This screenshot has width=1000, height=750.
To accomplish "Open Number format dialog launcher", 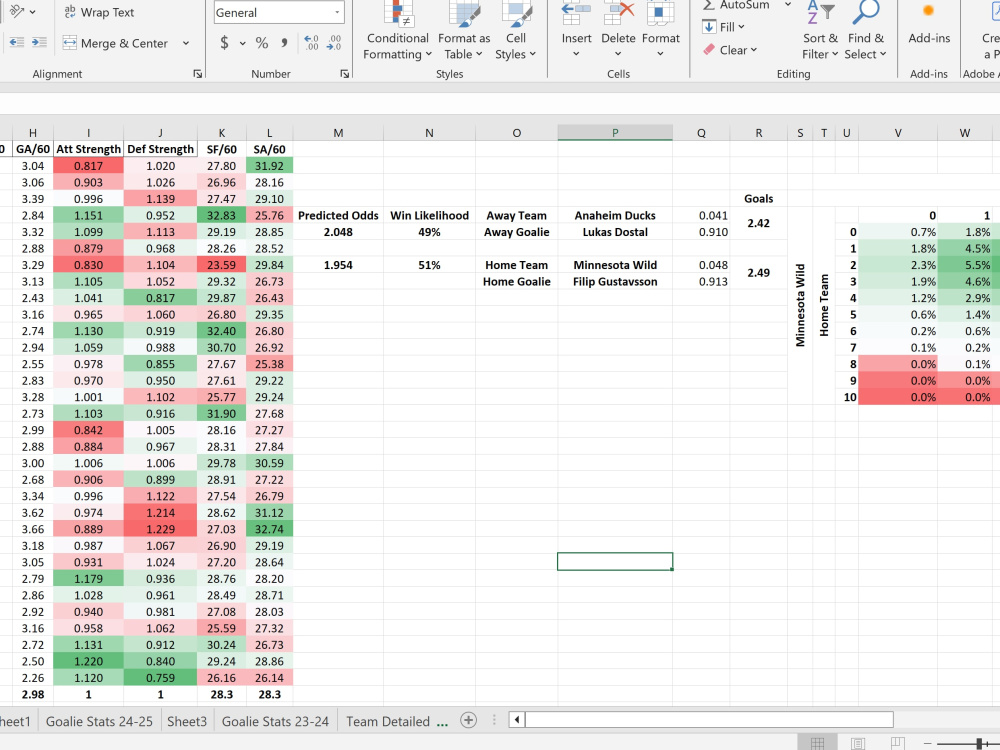I will 344,74.
